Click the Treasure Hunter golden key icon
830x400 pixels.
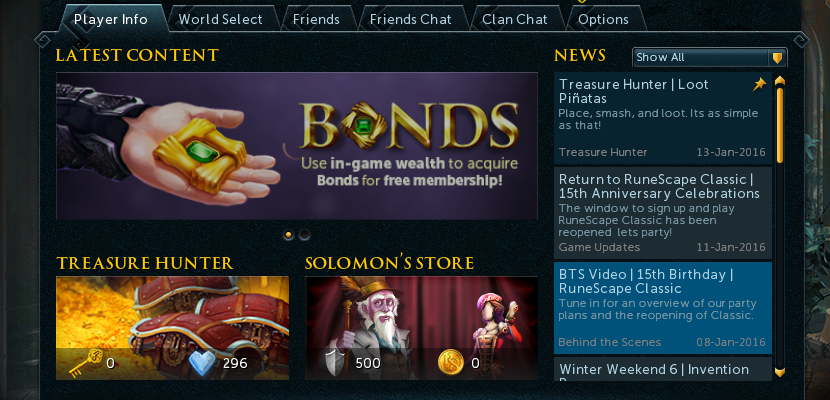click(85, 363)
